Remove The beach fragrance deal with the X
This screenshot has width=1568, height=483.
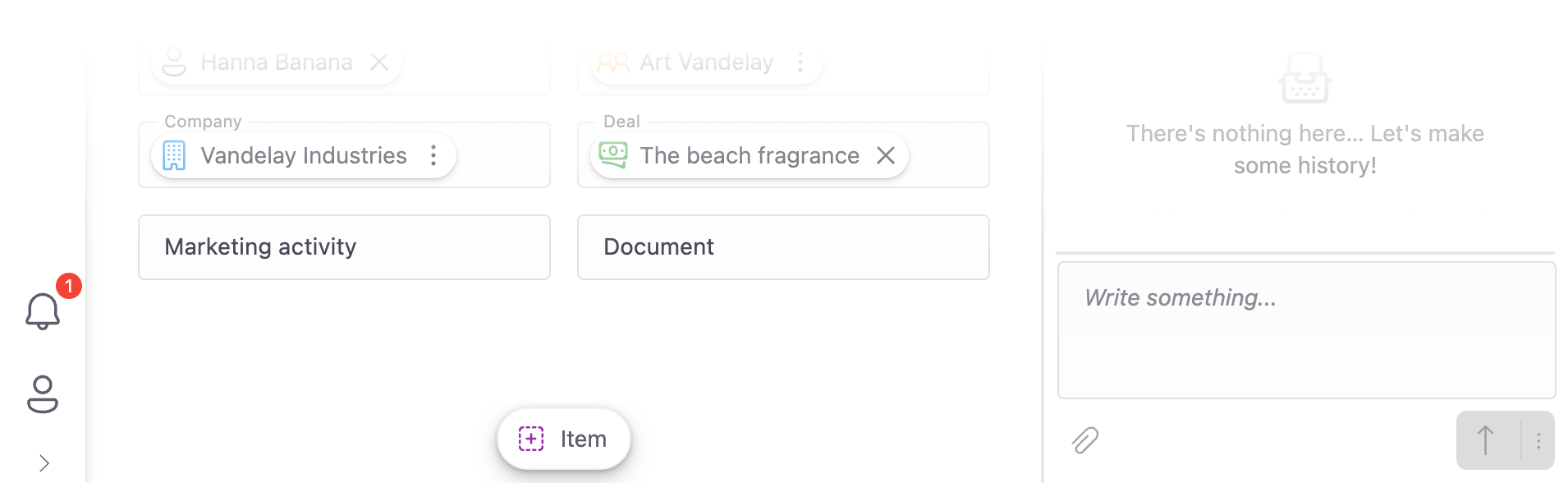click(885, 154)
